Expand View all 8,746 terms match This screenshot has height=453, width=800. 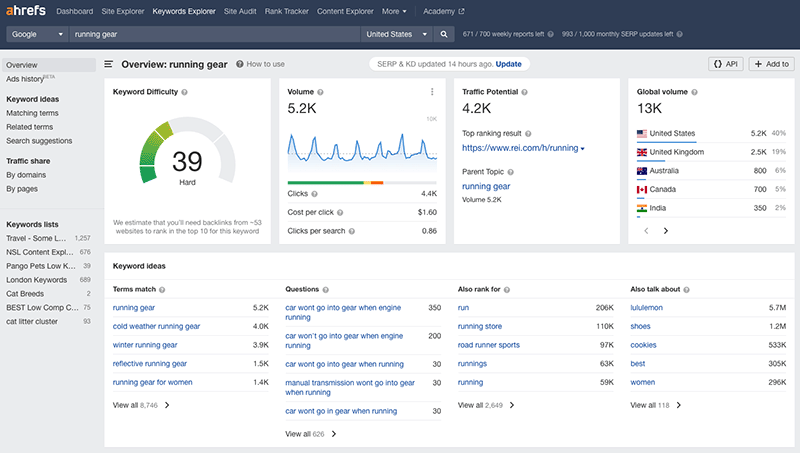141,405
